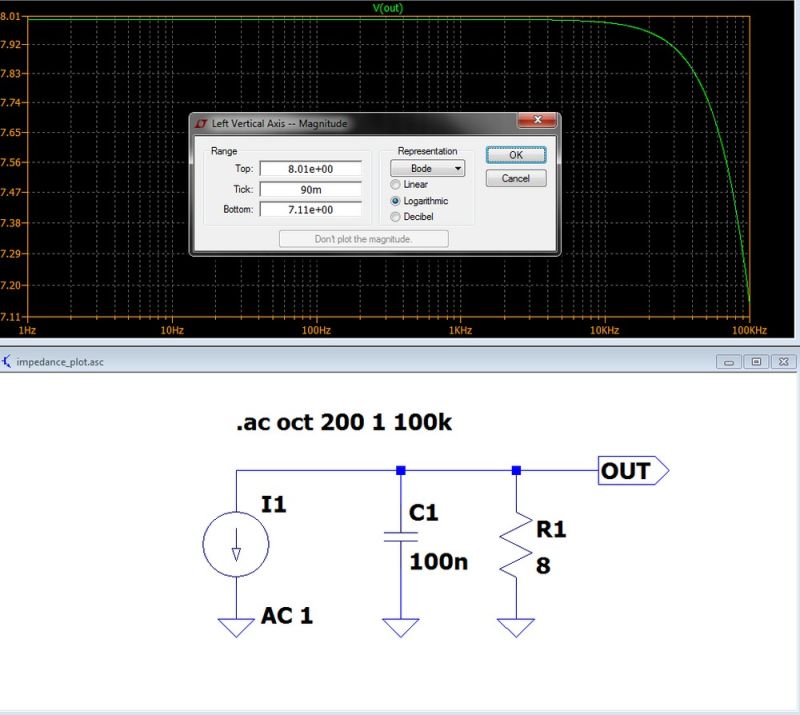Click the LTspice icon on the schematic tab
This screenshot has width=800, height=715.
tap(8, 360)
